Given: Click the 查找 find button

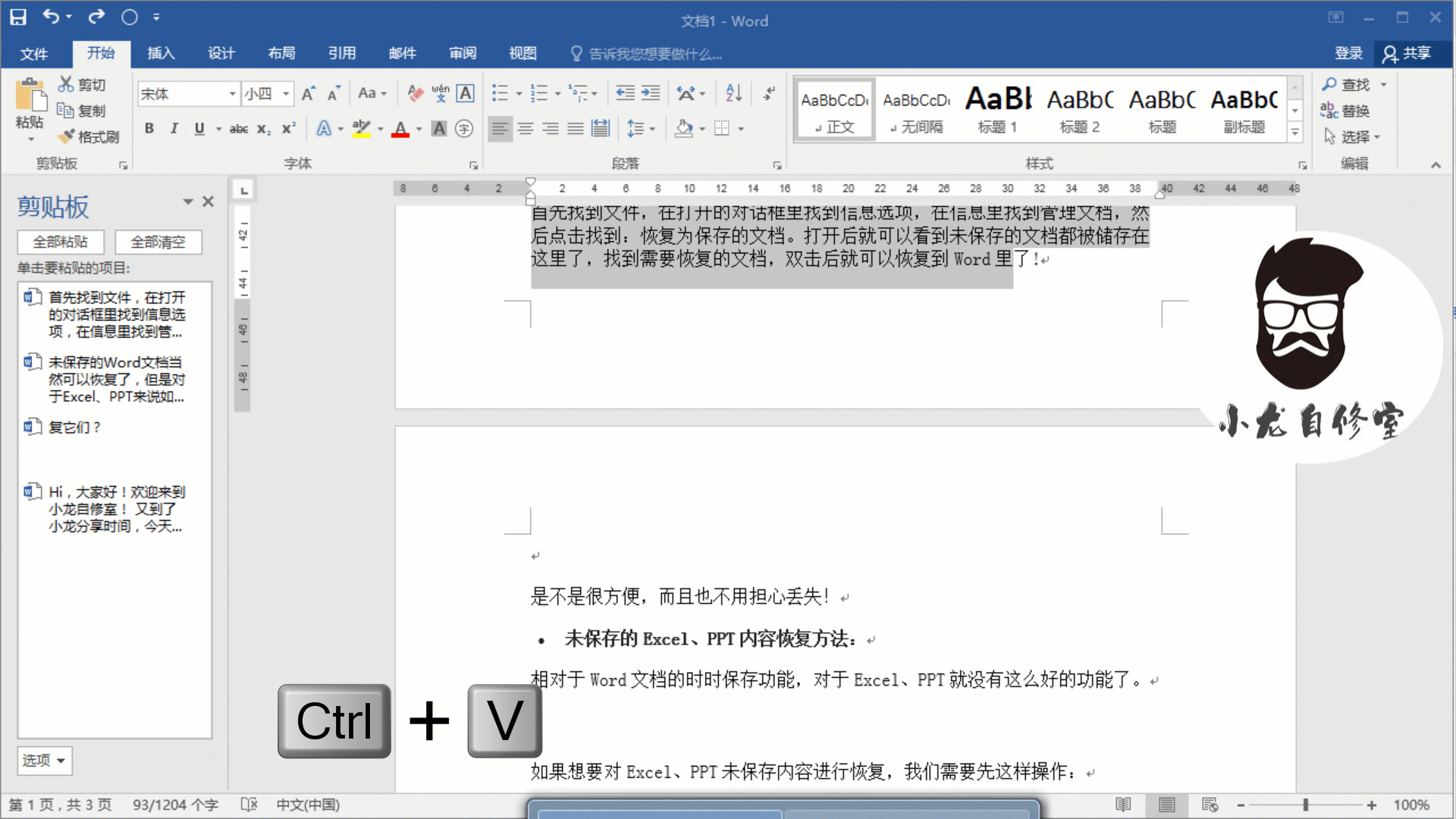Looking at the screenshot, I should click(x=1346, y=84).
